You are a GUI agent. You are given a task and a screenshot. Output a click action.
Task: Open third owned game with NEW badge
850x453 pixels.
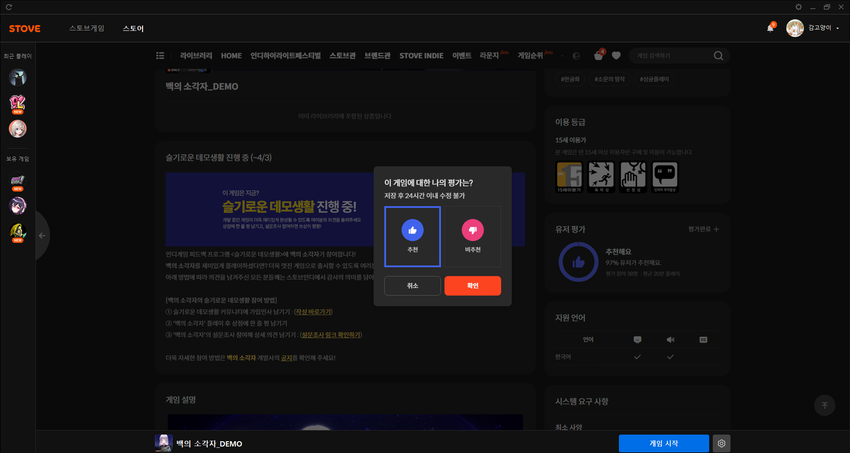17,232
